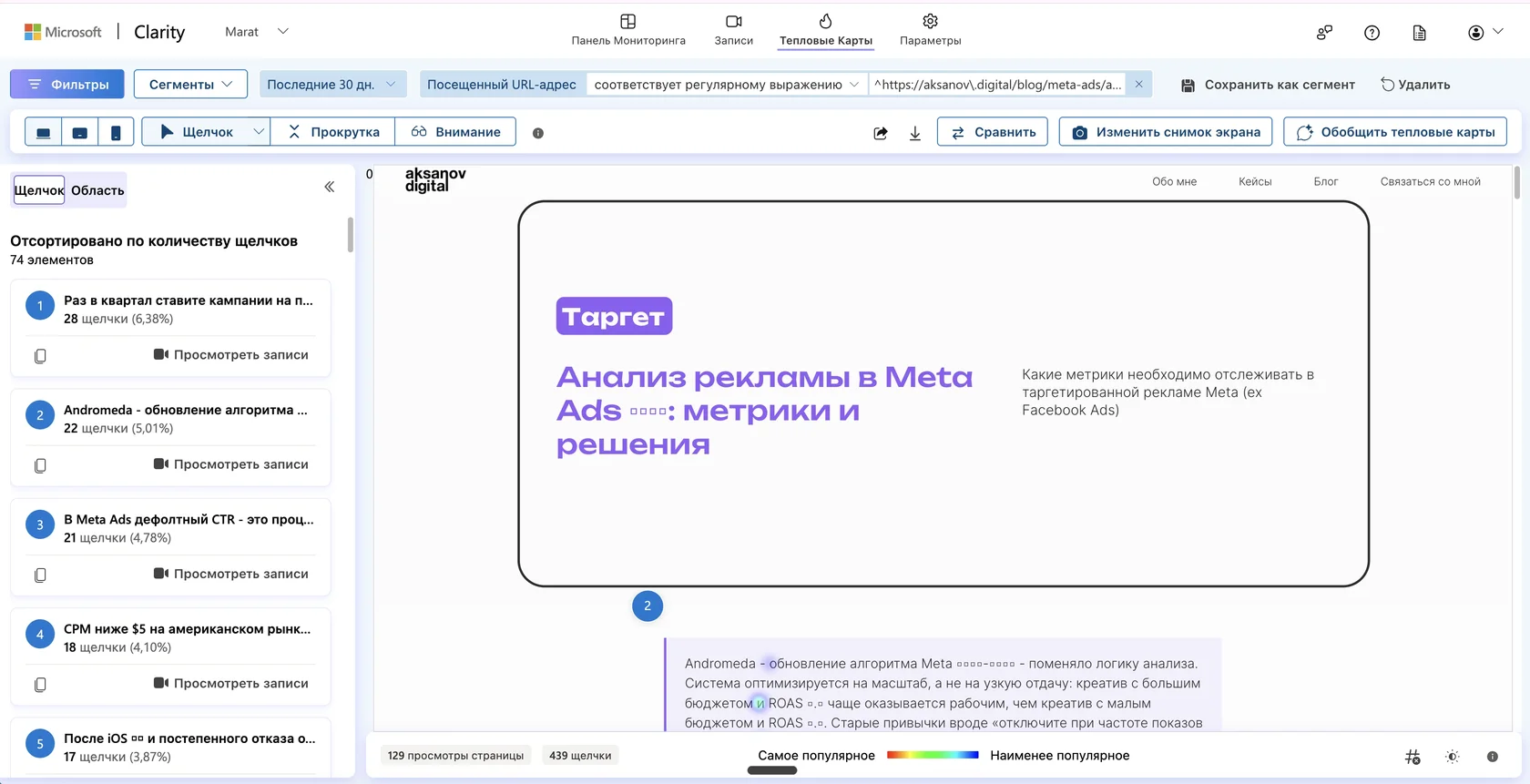Click the URL regex input field
The image size is (1530, 784).
[998, 84]
